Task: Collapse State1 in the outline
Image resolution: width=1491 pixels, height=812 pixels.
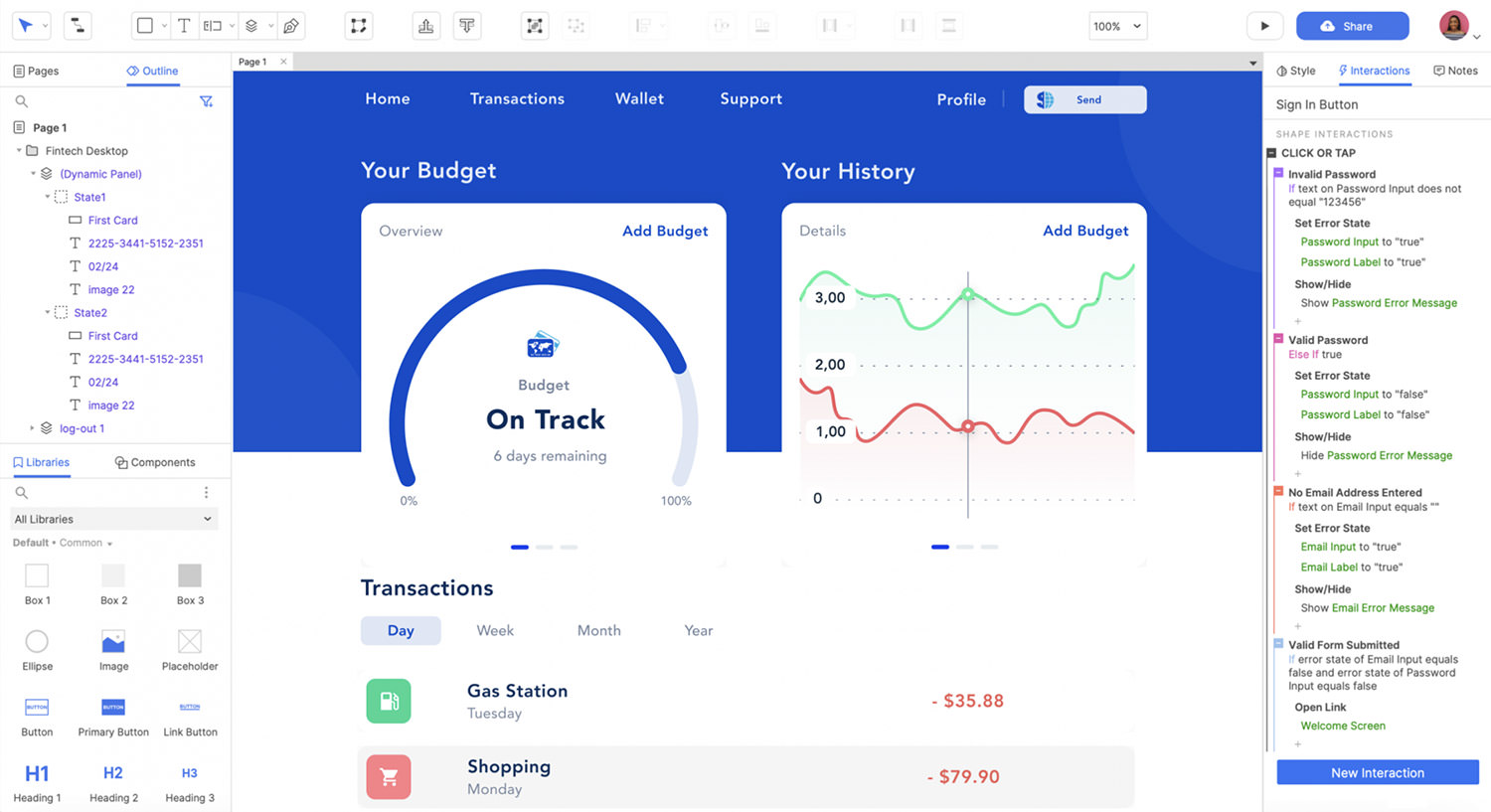Action: (x=47, y=197)
